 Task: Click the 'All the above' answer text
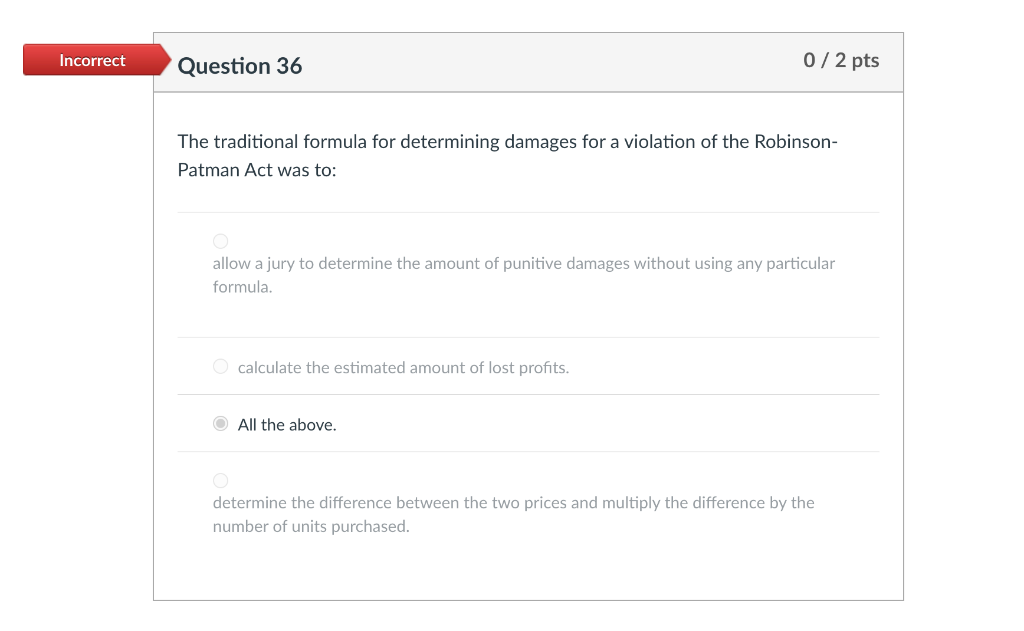tap(285, 424)
